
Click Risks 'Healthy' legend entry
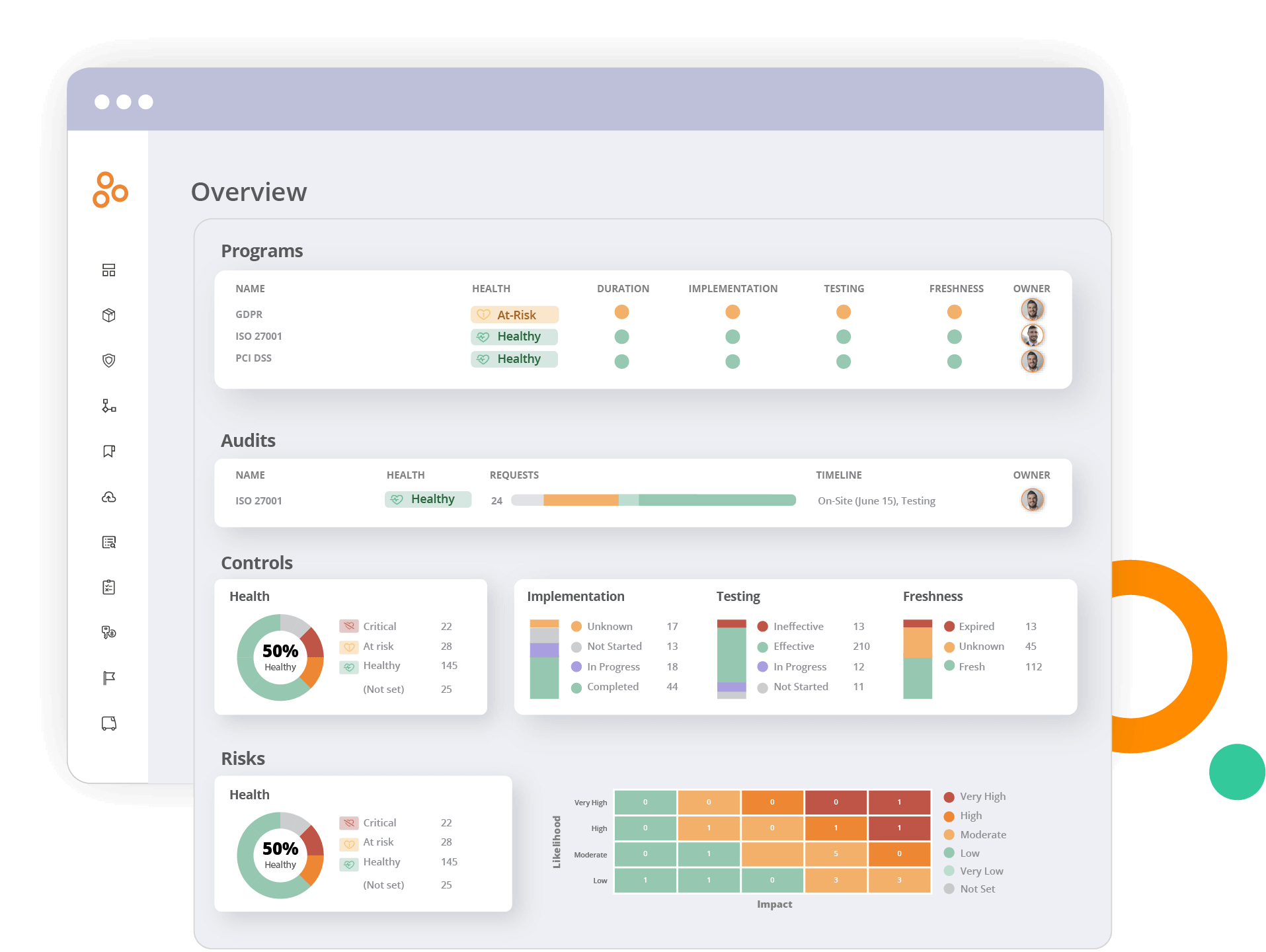[399, 862]
